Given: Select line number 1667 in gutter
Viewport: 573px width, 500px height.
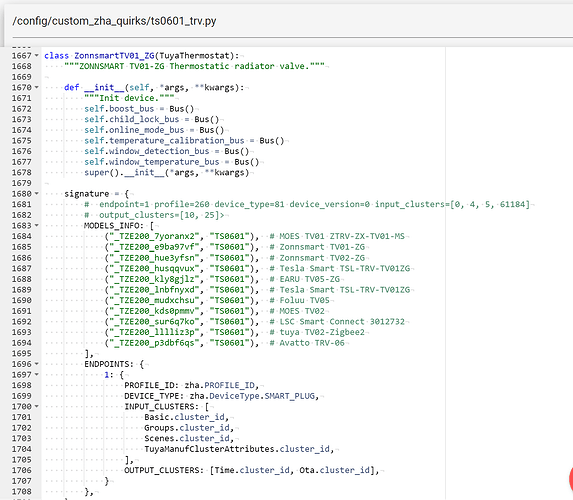Looking at the screenshot, I should 22,56.
